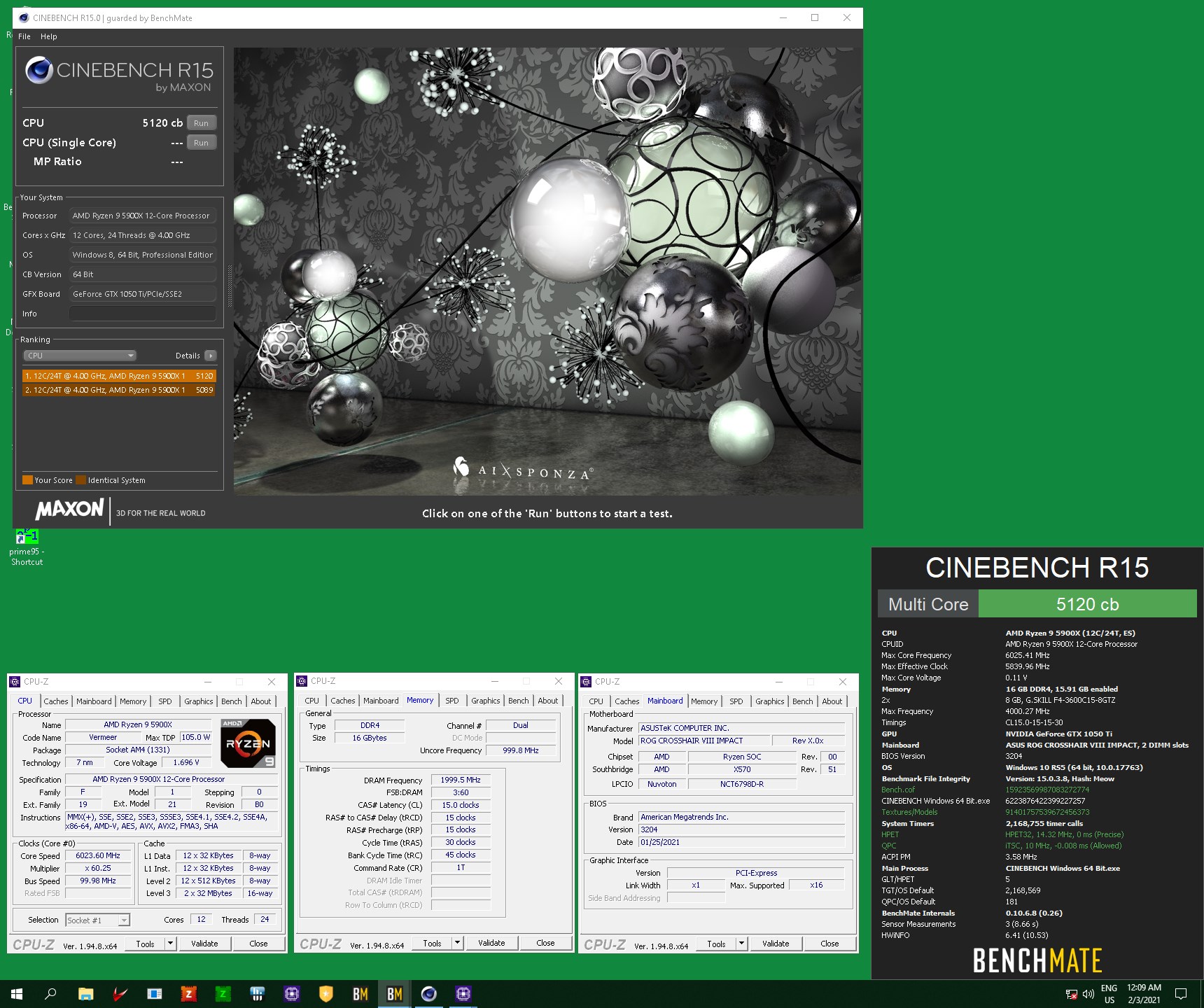Click the CPU-Z Memory window's title icon
1204x1008 pixels.
[x=302, y=681]
